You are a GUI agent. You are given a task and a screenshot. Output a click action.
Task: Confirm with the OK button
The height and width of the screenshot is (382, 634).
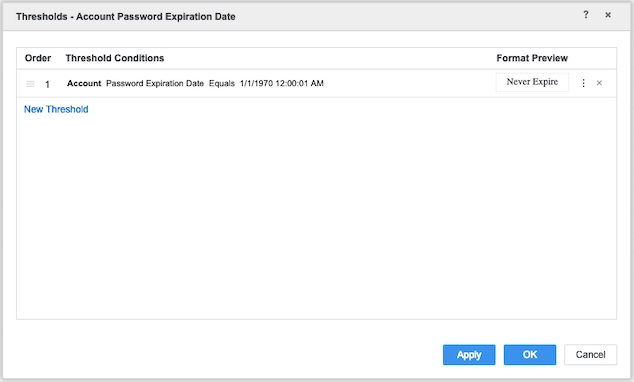(530, 355)
